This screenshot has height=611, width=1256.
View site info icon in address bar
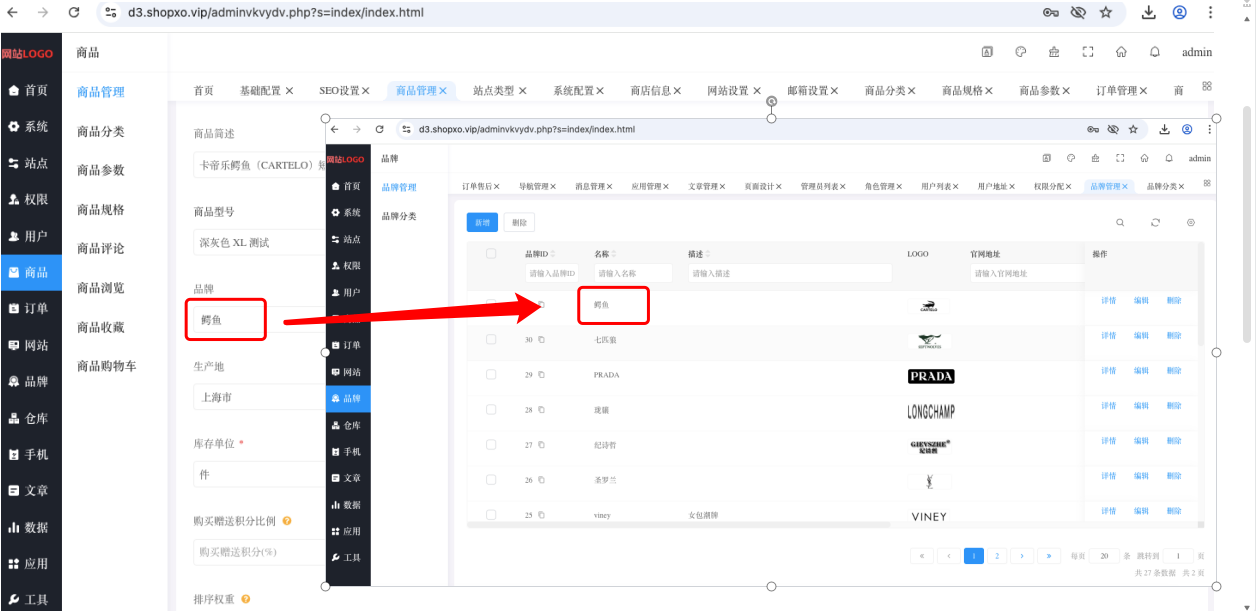pyautogui.click(x=111, y=13)
